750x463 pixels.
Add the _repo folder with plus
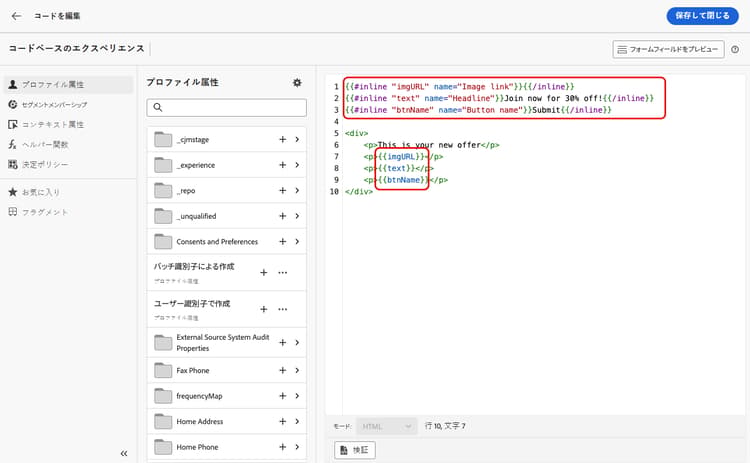pos(283,190)
